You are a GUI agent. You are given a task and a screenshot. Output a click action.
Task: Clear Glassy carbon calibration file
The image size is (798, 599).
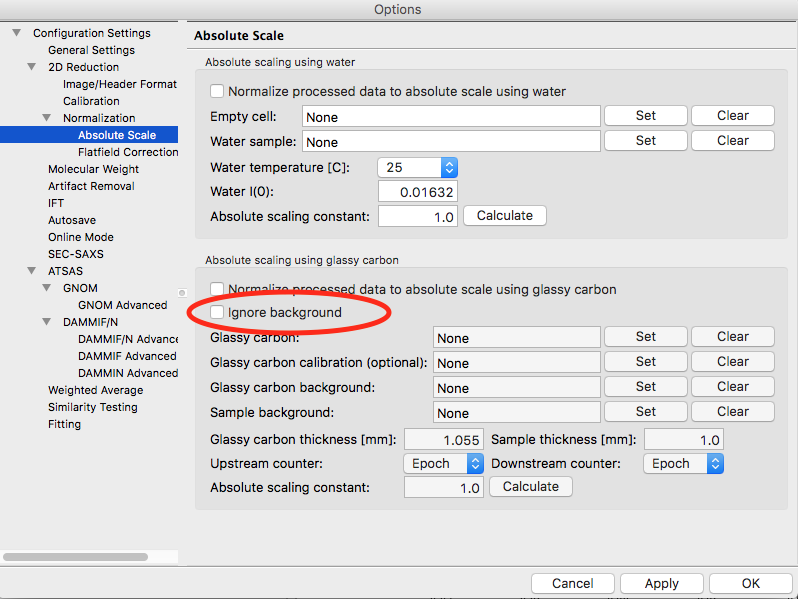(x=733, y=361)
